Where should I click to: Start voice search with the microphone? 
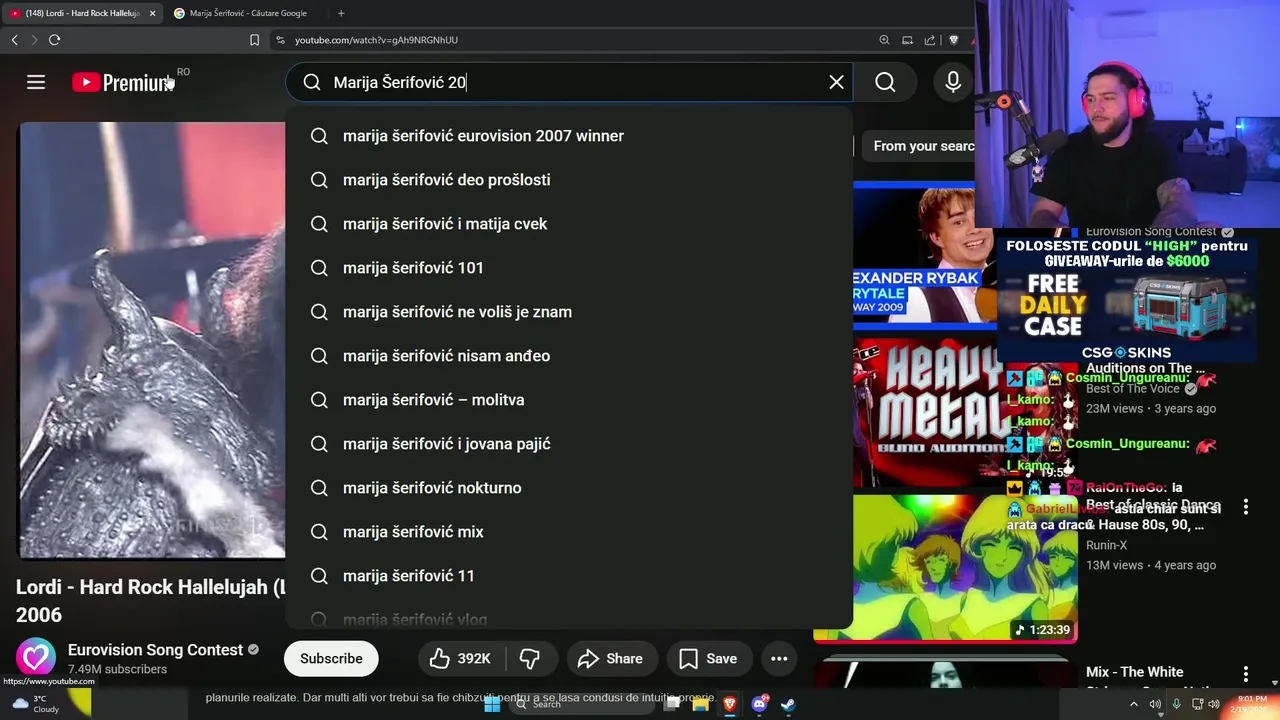[953, 82]
